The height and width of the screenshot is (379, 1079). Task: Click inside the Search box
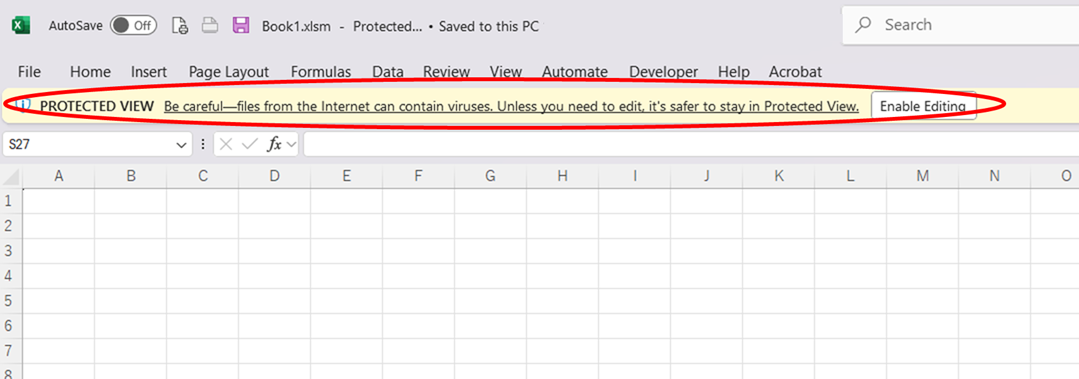[x=961, y=25]
